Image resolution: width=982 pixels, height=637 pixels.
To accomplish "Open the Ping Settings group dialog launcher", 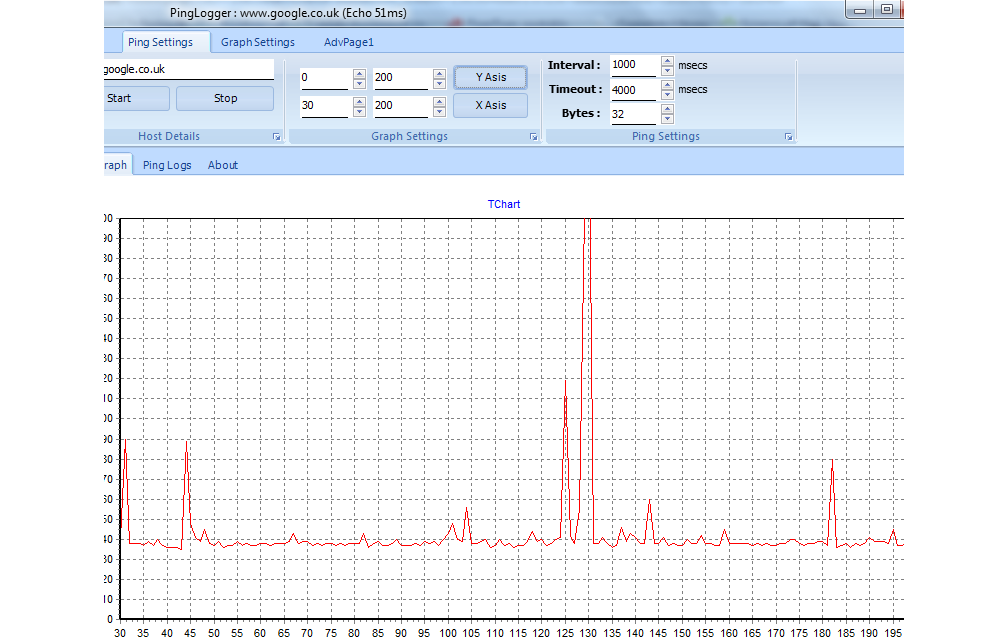I will (x=788, y=137).
